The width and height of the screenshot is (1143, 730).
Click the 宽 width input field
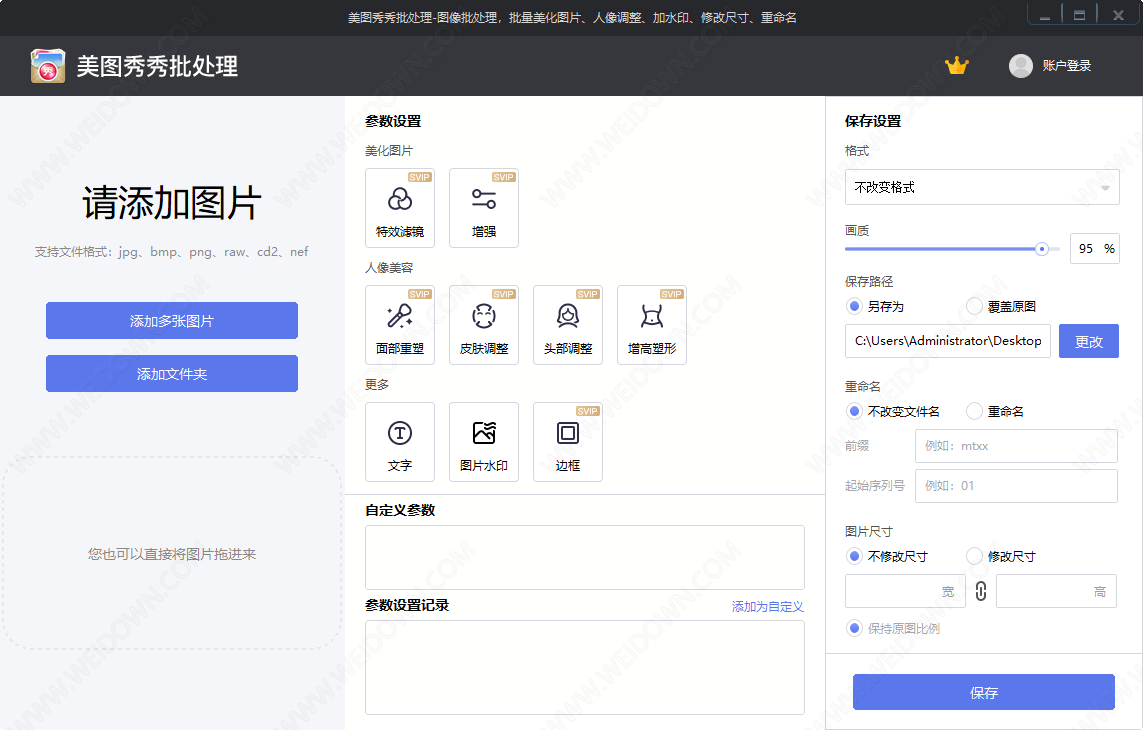pos(905,591)
